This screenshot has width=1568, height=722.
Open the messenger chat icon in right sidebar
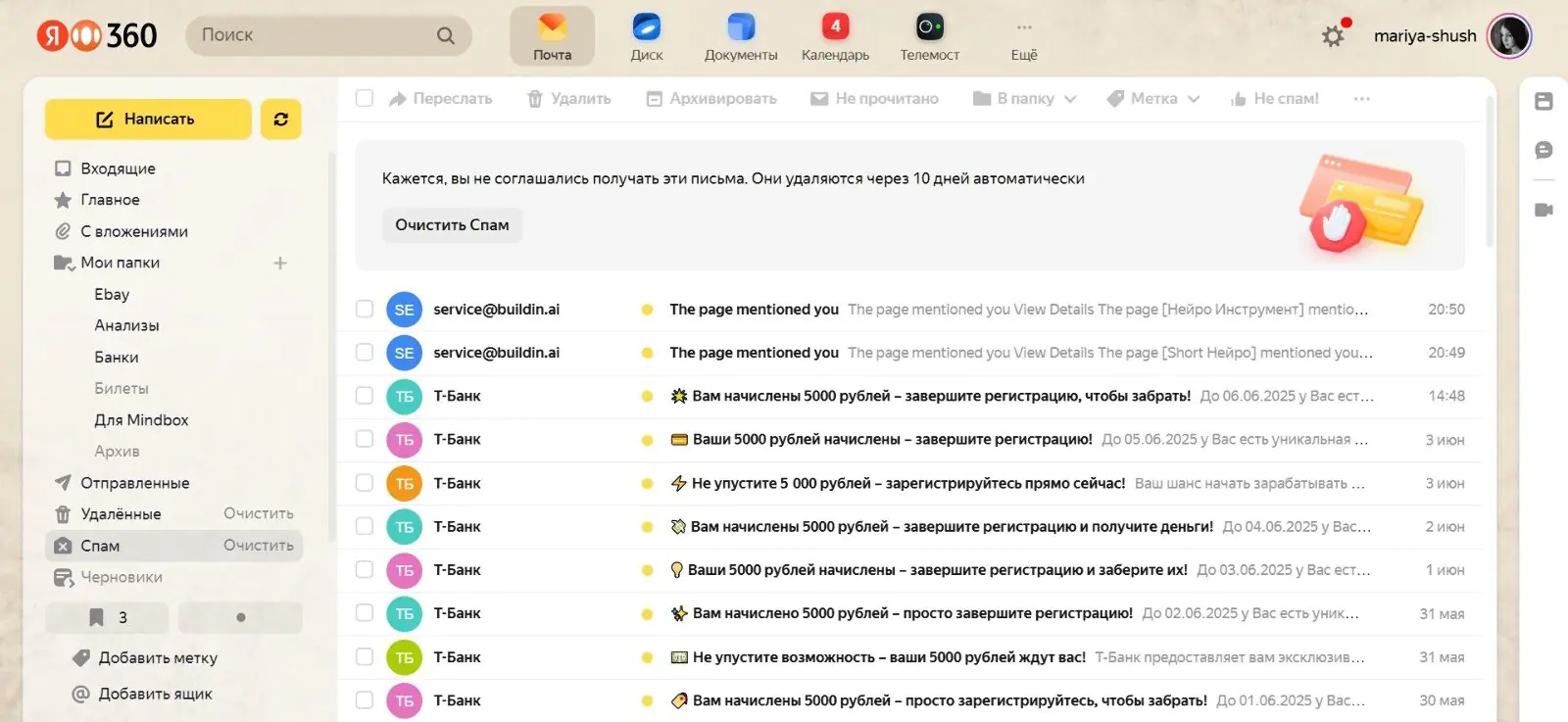1543,150
